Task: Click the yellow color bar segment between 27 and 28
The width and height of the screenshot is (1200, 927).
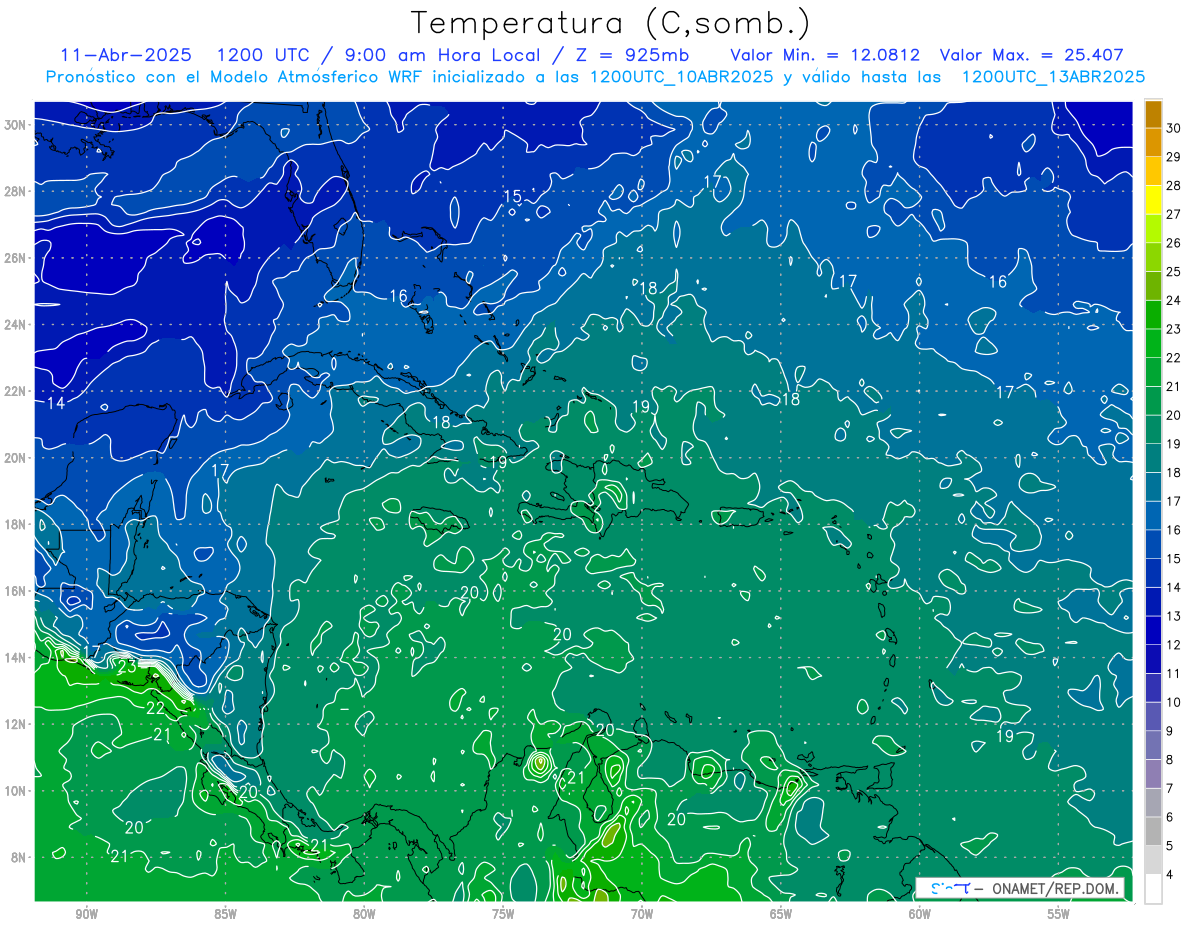Action: (1154, 200)
